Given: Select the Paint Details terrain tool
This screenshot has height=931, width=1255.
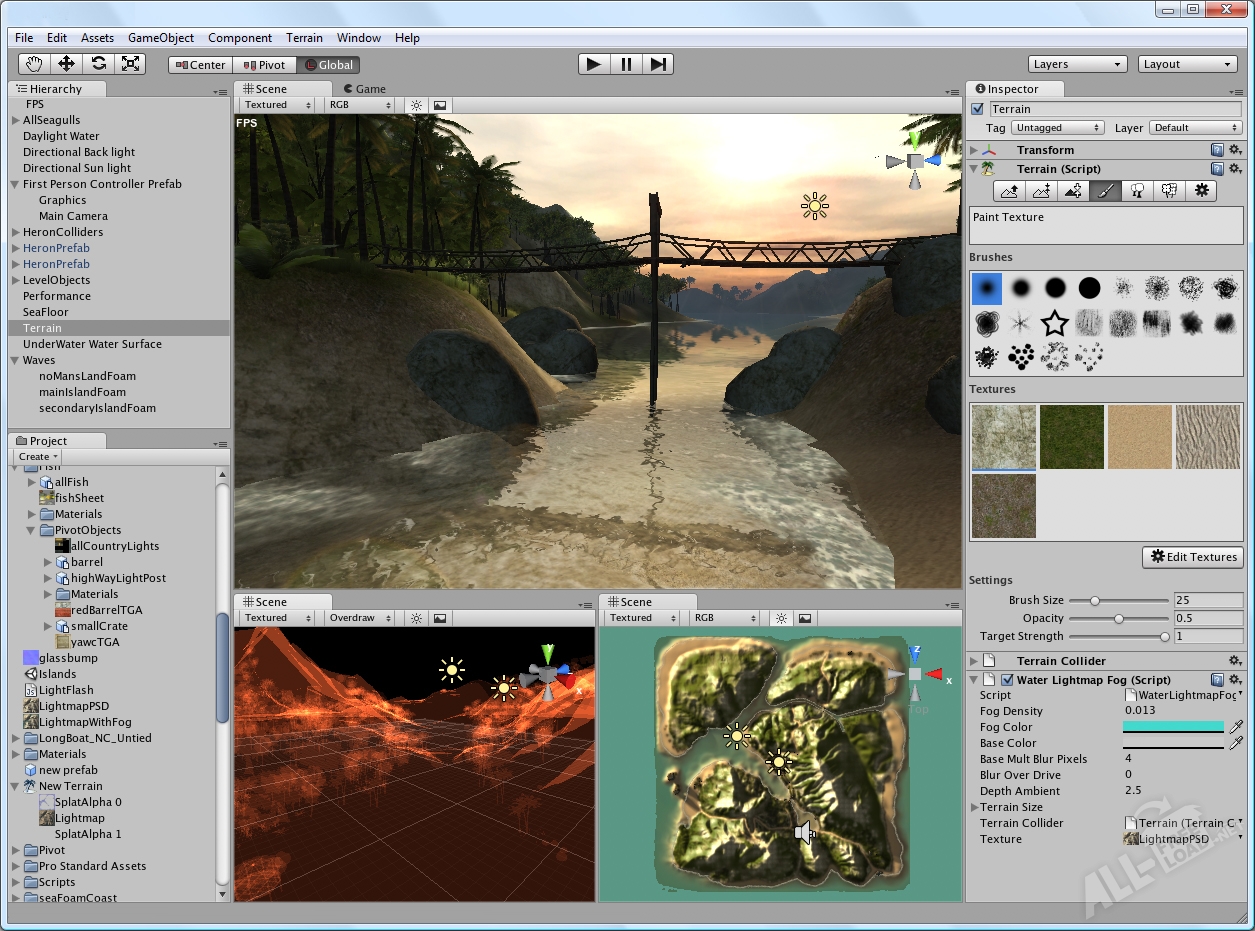Looking at the screenshot, I should pos(1169,191).
